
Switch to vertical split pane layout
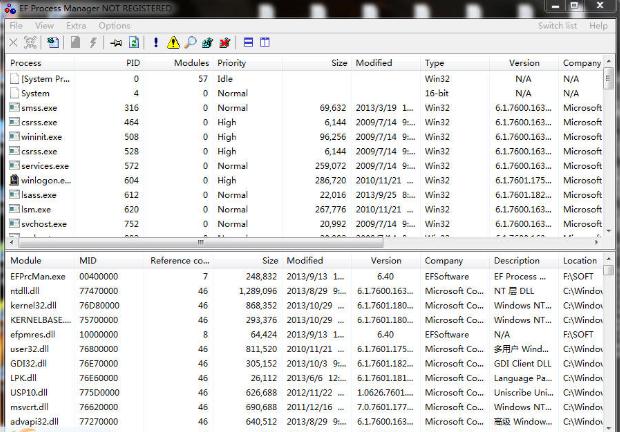(x=265, y=43)
